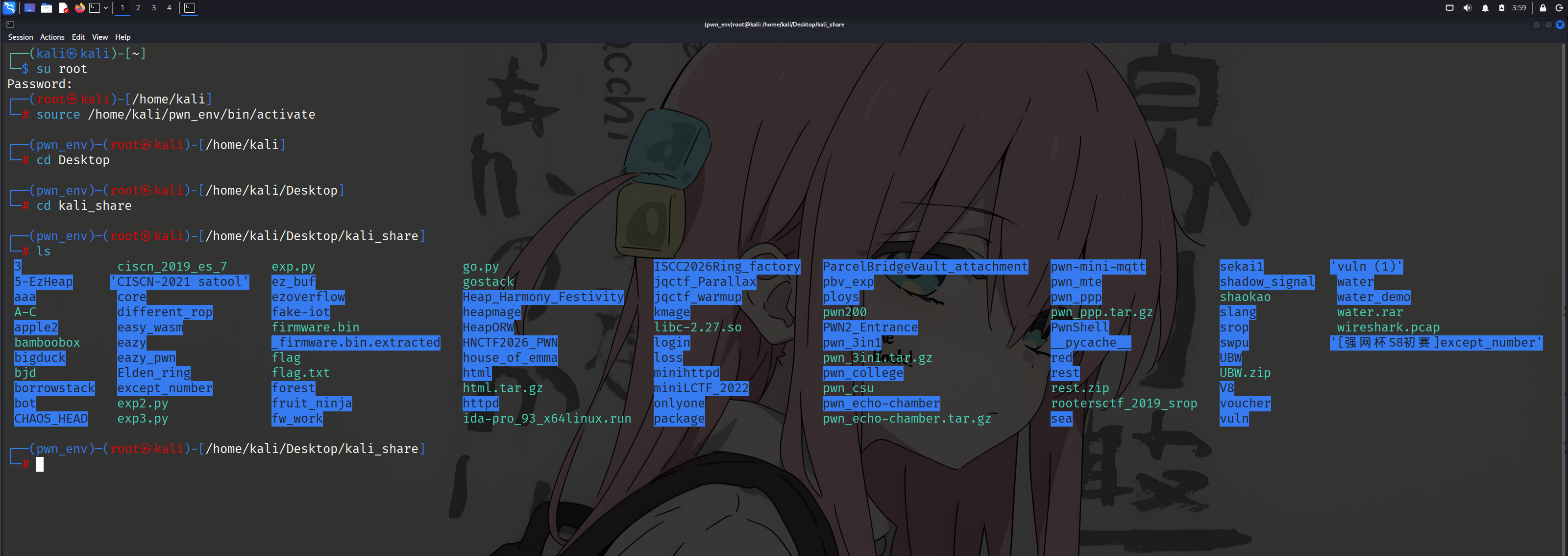
Task: Launch Firefox from the top panel
Action: 80,8
